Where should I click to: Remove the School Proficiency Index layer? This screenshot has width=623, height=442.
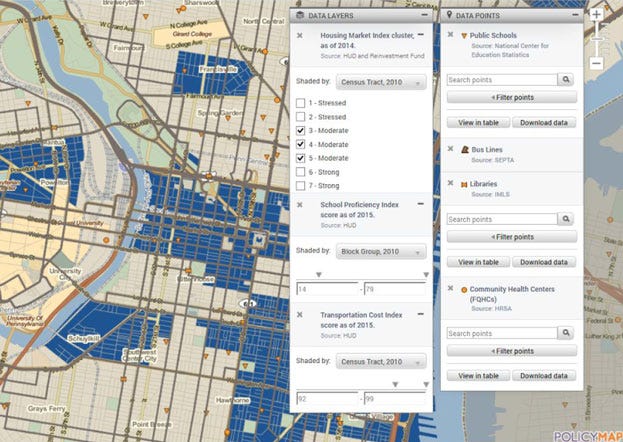(x=300, y=205)
